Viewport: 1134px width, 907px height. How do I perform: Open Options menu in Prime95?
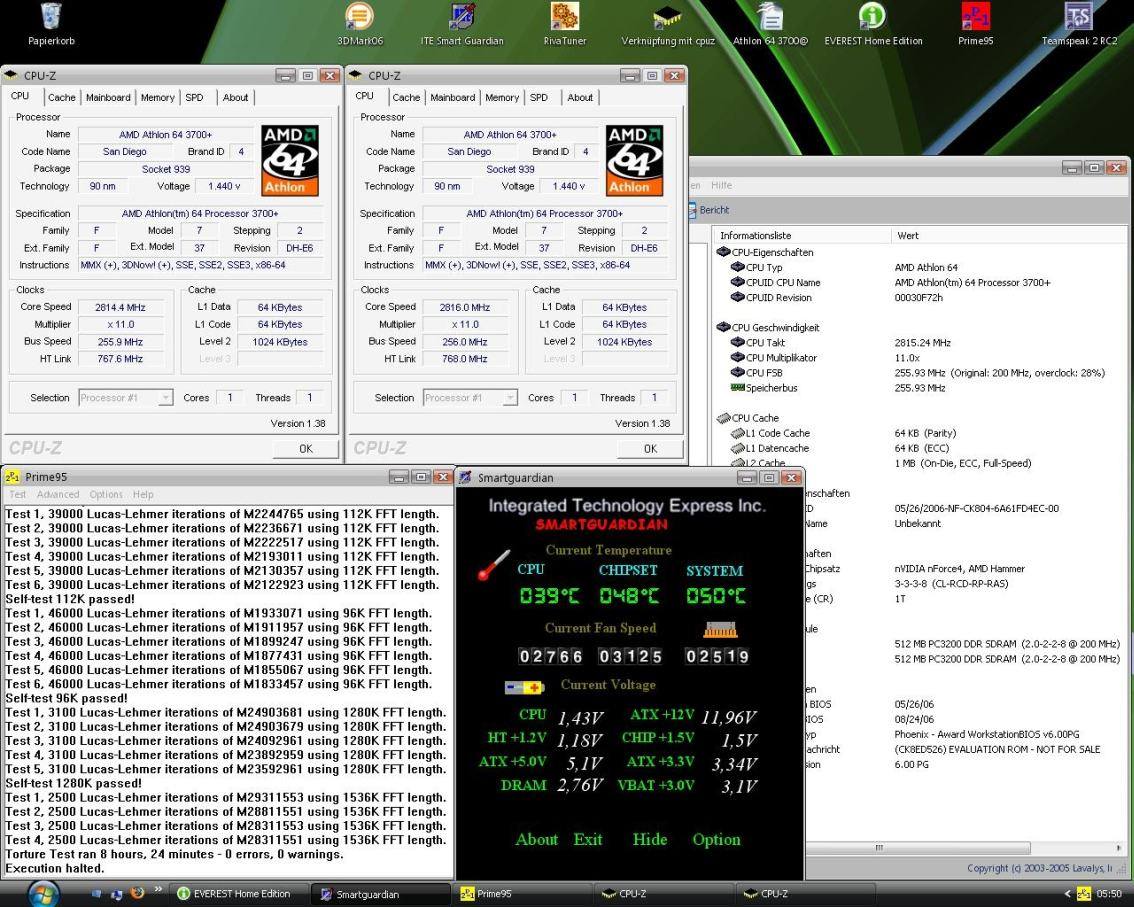(x=106, y=495)
